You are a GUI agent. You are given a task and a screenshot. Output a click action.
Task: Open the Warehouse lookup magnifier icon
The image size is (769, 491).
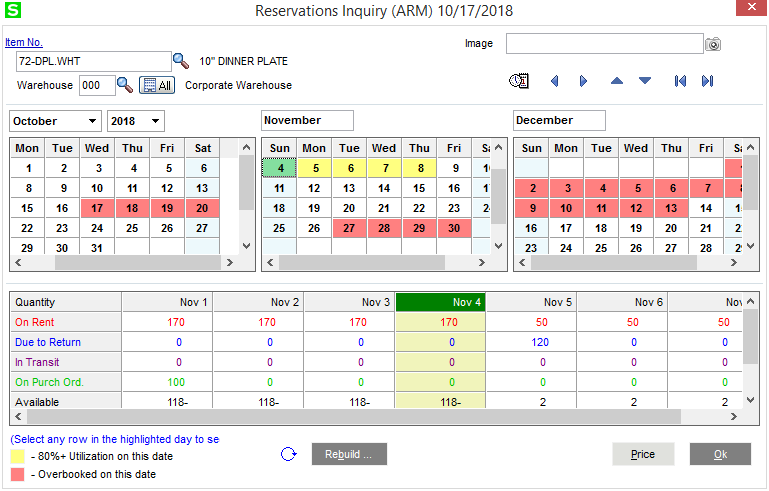[x=125, y=85]
